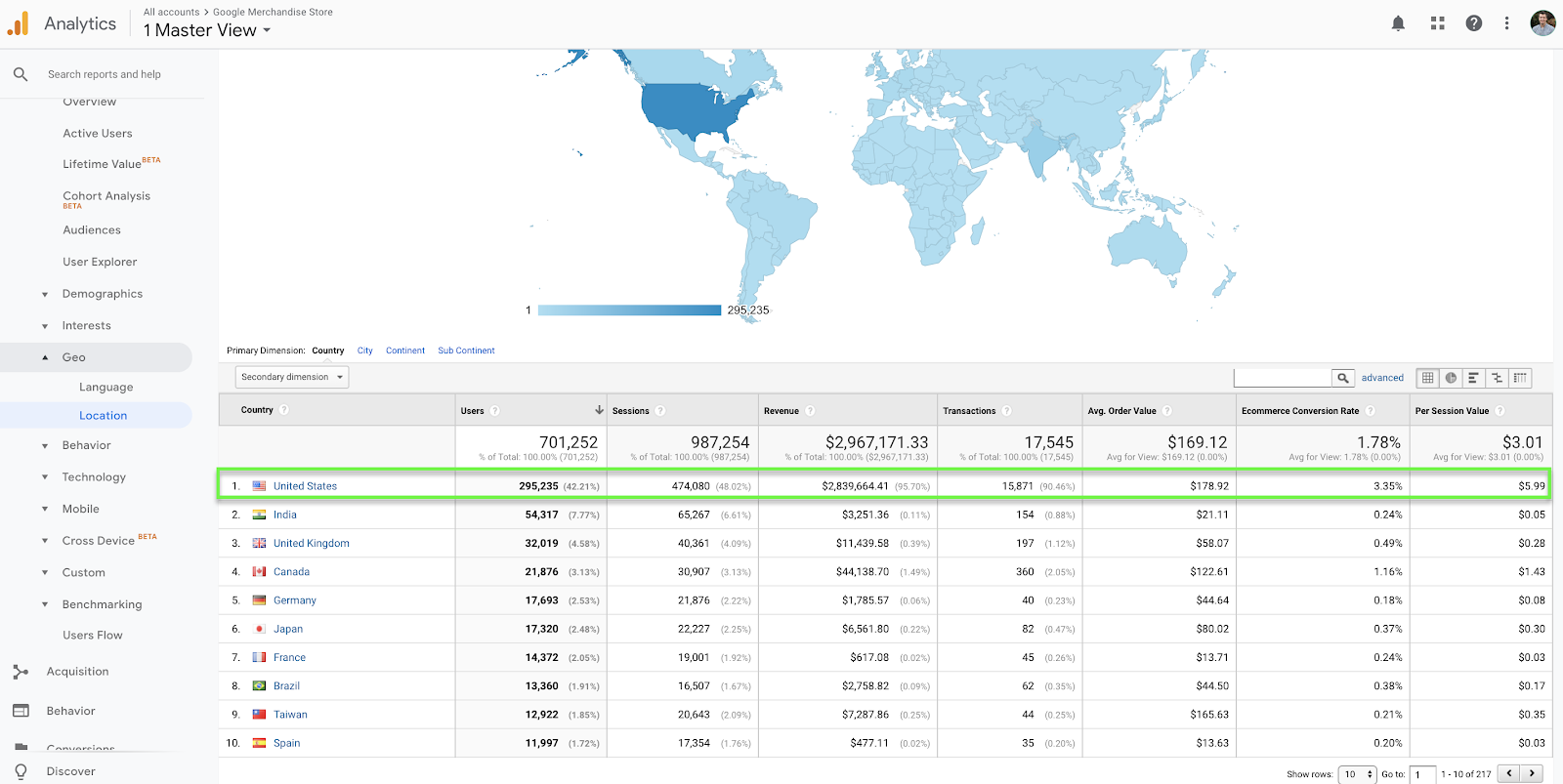The width and height of the screenshot is (1563, 784).
Task: Focus the Search reports and help field
Action: (105, 74)
